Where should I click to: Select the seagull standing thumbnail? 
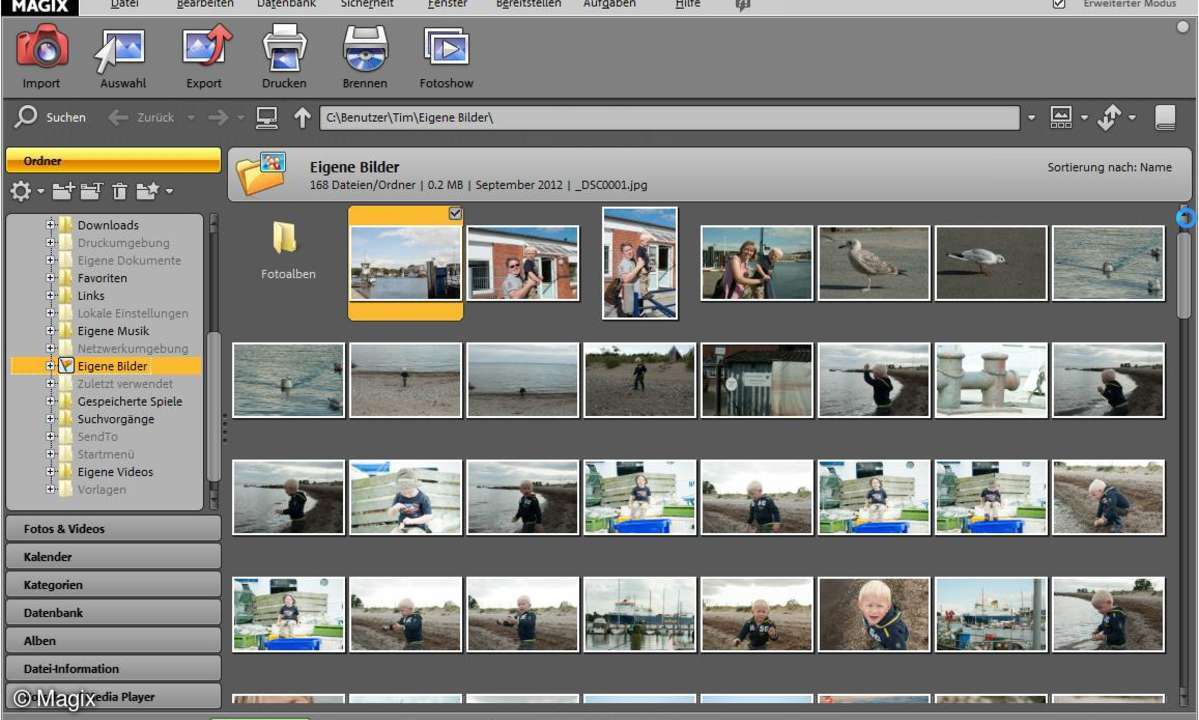pos(874,263)
